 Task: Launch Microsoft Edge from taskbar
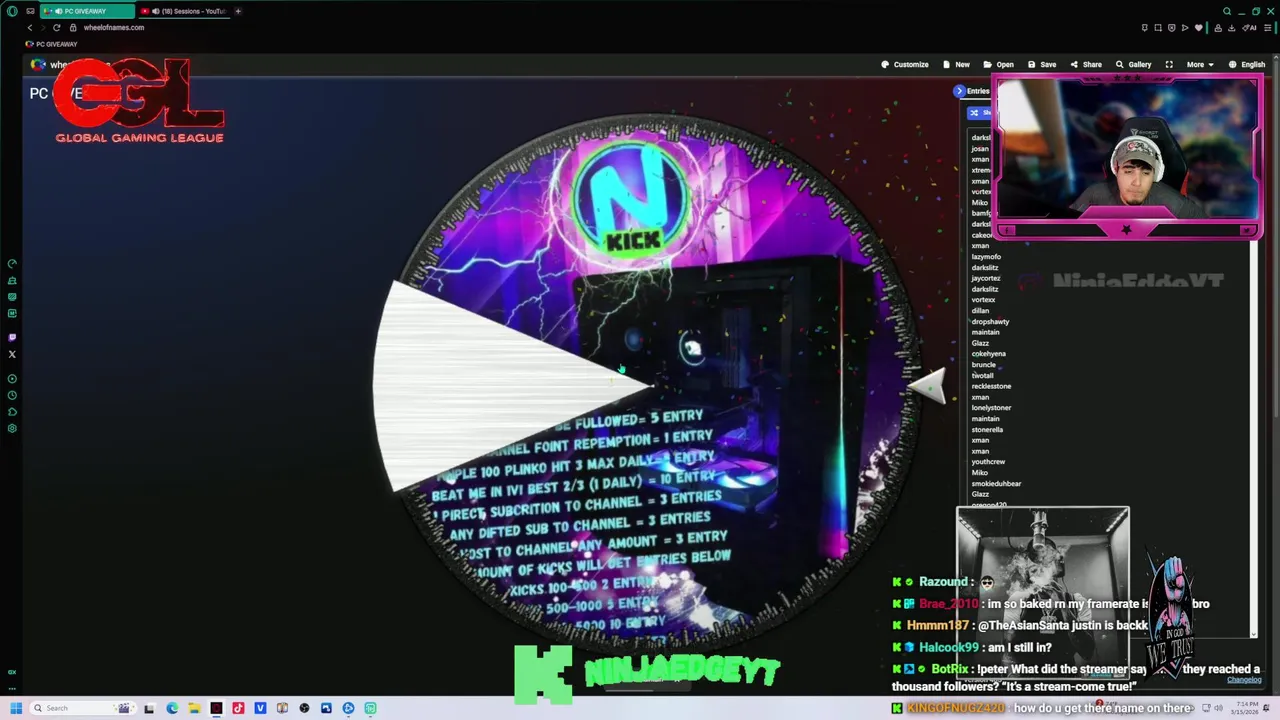pyautogui.click(x=172, y=708)
